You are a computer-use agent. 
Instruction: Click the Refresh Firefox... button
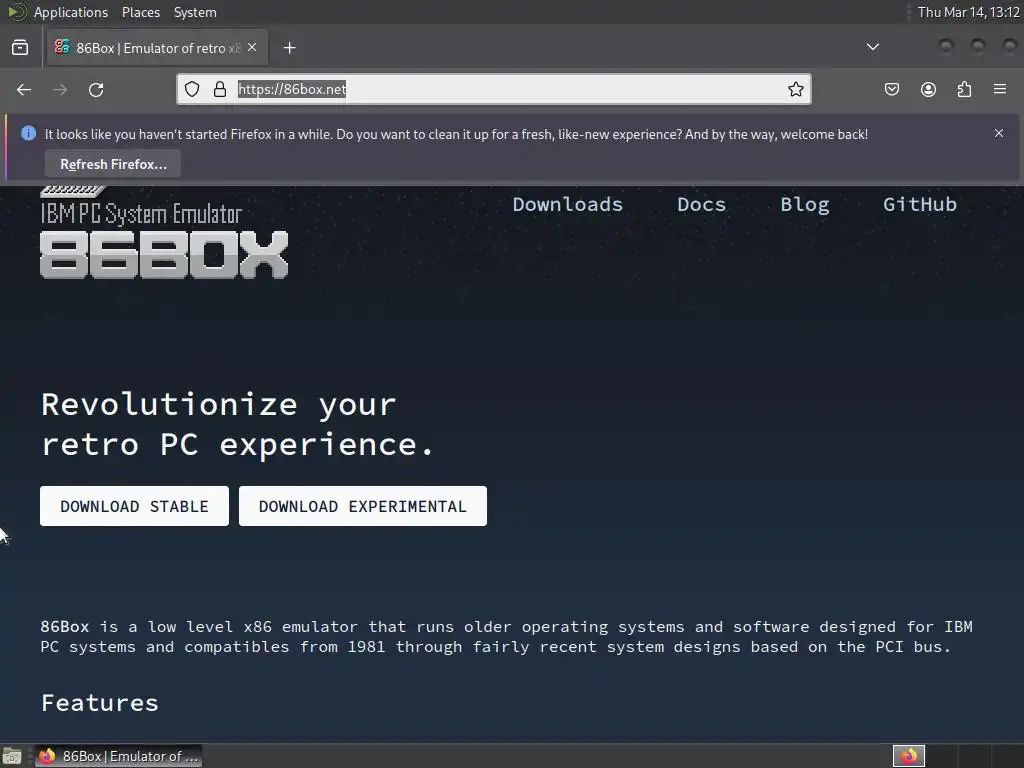tap(113, 164)
